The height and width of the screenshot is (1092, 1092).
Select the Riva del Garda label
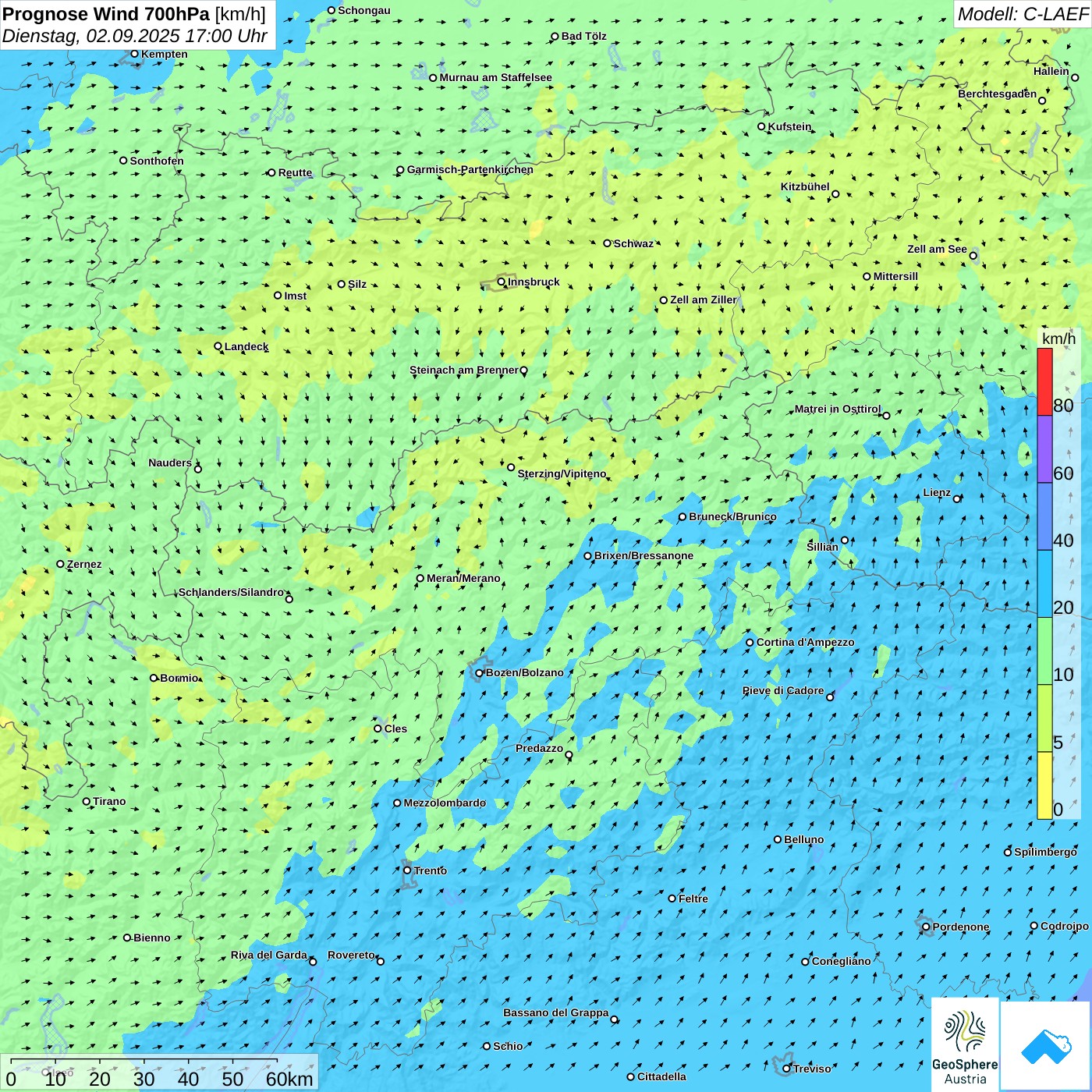point(269,955)
